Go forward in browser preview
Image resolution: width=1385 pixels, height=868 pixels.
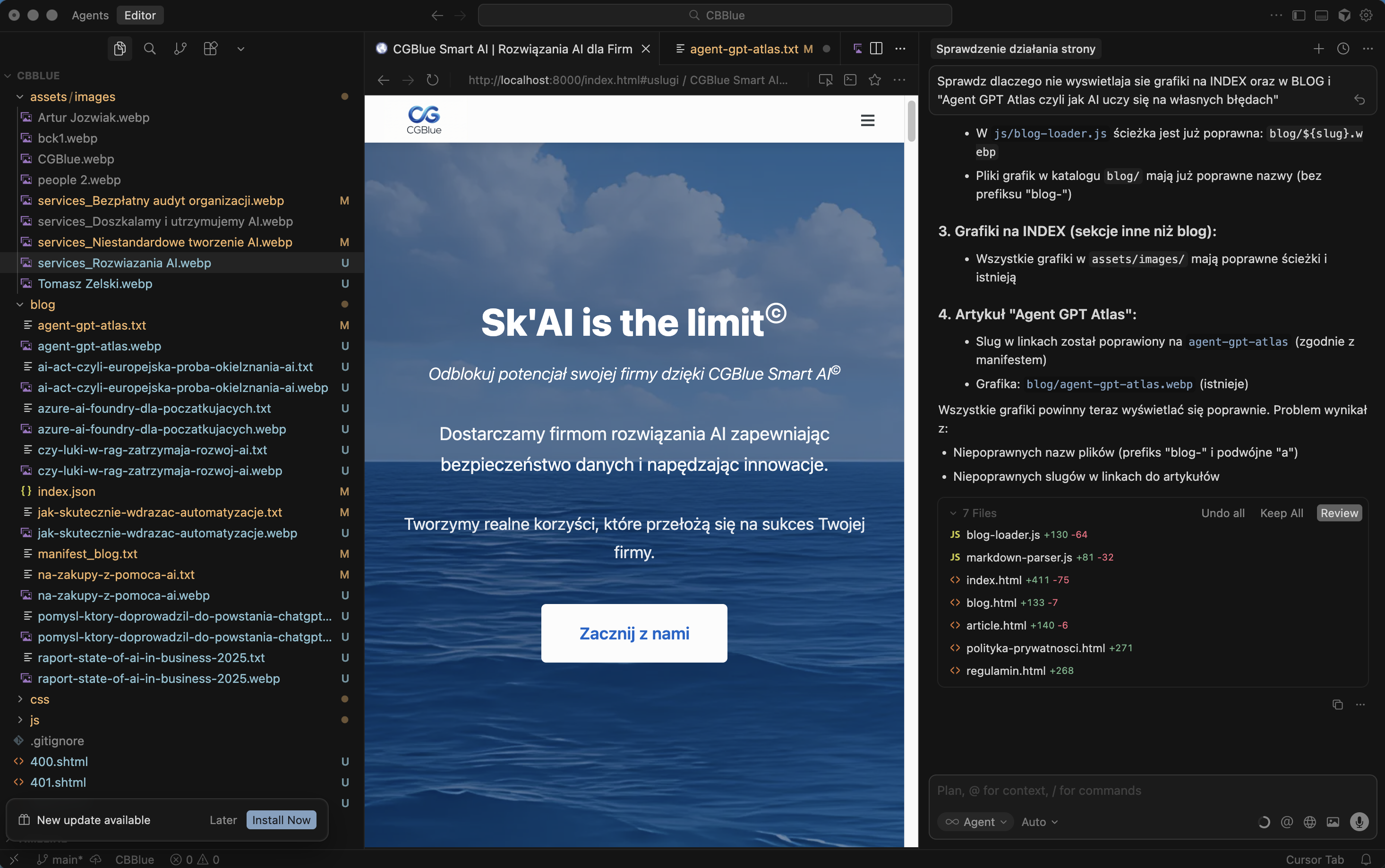coord(408,80)
